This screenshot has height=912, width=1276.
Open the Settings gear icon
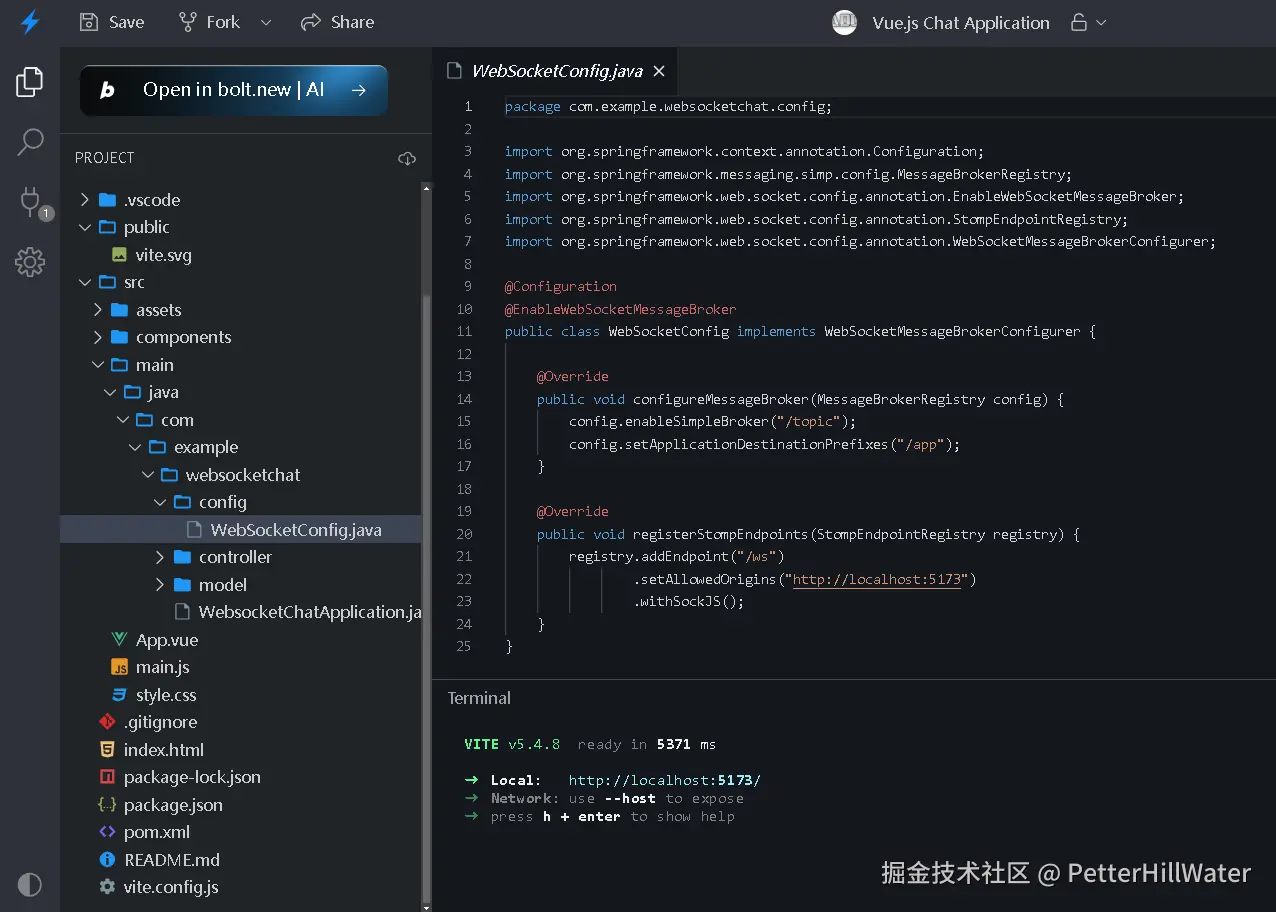tap(30, 263)
